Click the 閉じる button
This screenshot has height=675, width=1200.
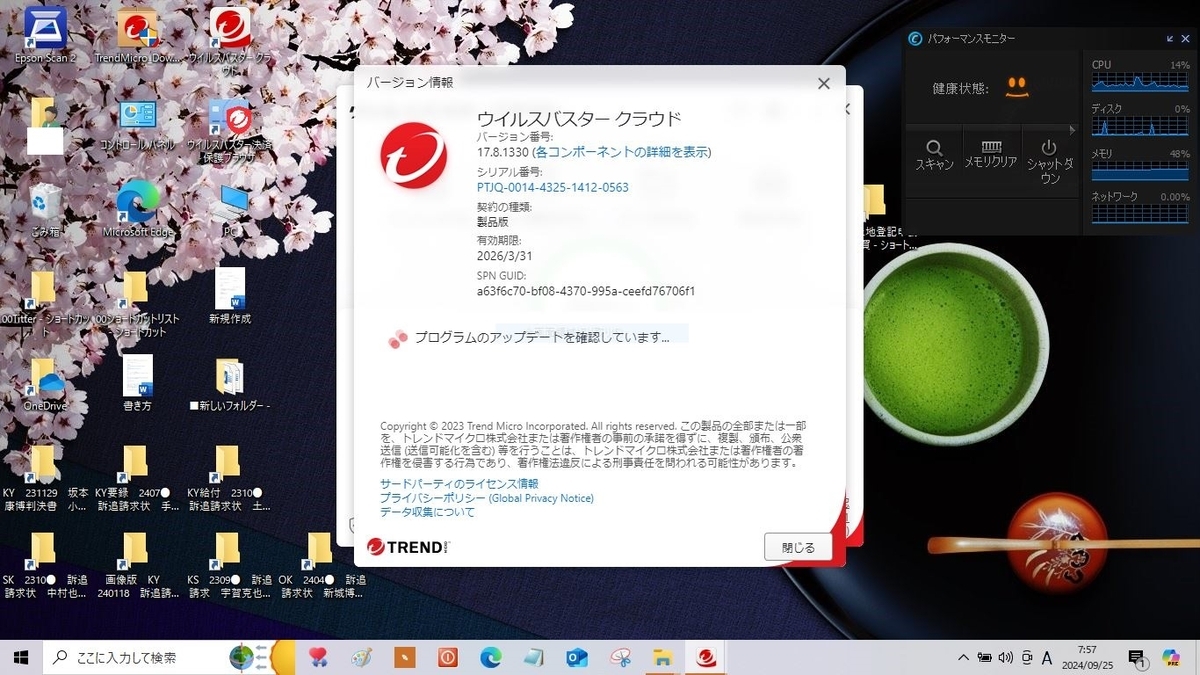point(798,547)
